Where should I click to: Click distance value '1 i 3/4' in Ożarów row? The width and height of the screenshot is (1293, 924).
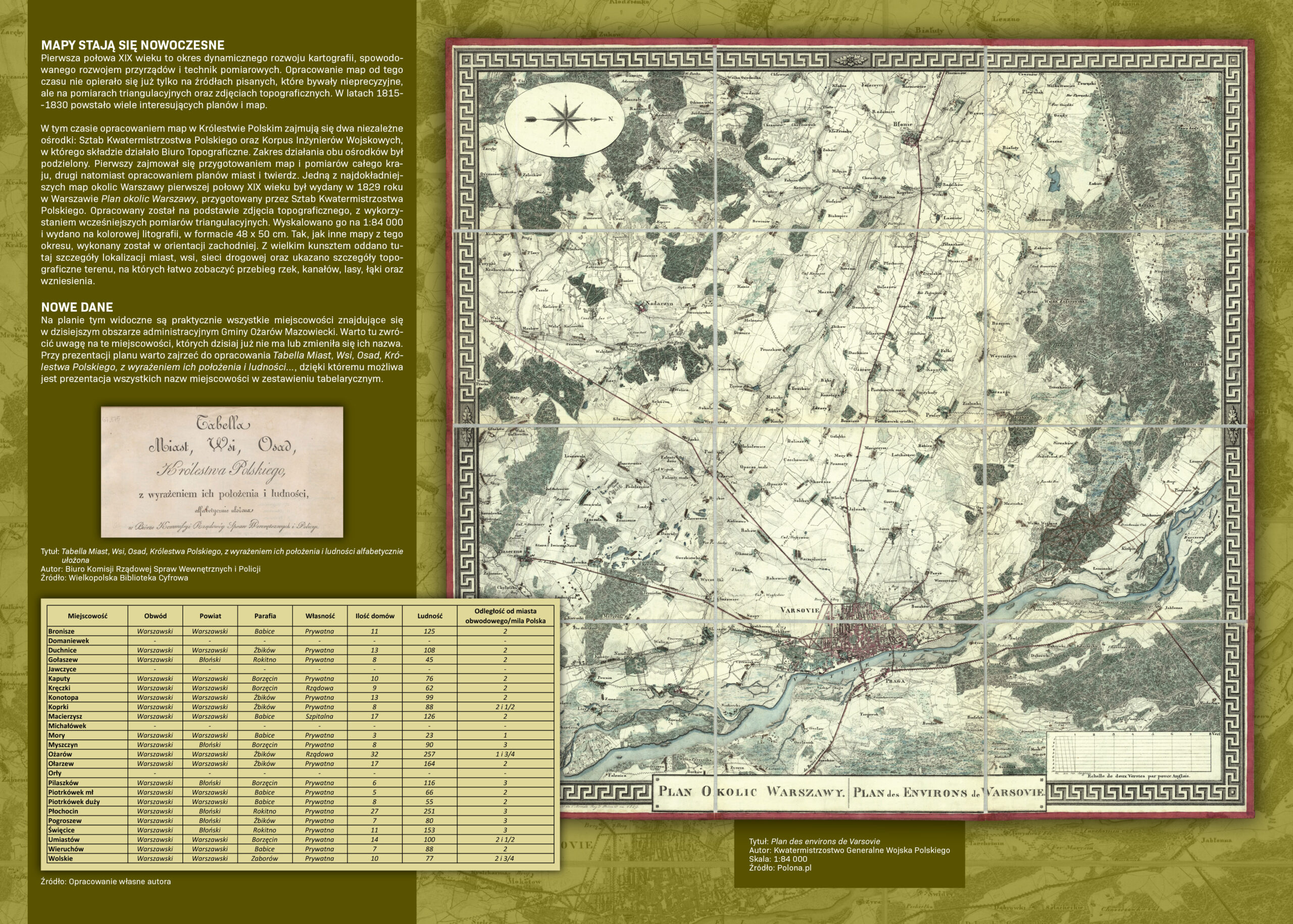click(506, 754)
